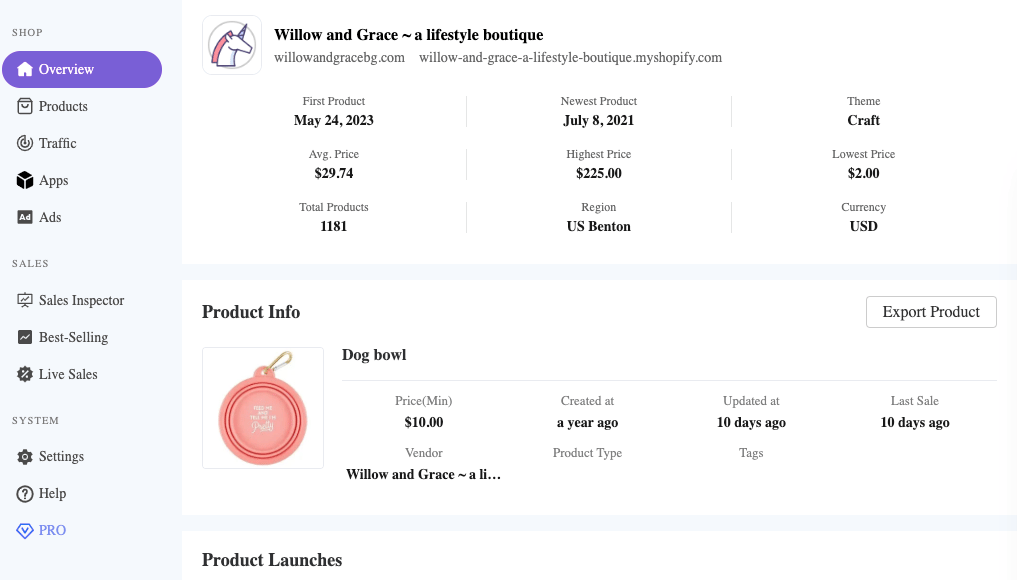Click the Apps cube icon
Image resolution: width=1017 pixels, height=580 pixels.
25,180
